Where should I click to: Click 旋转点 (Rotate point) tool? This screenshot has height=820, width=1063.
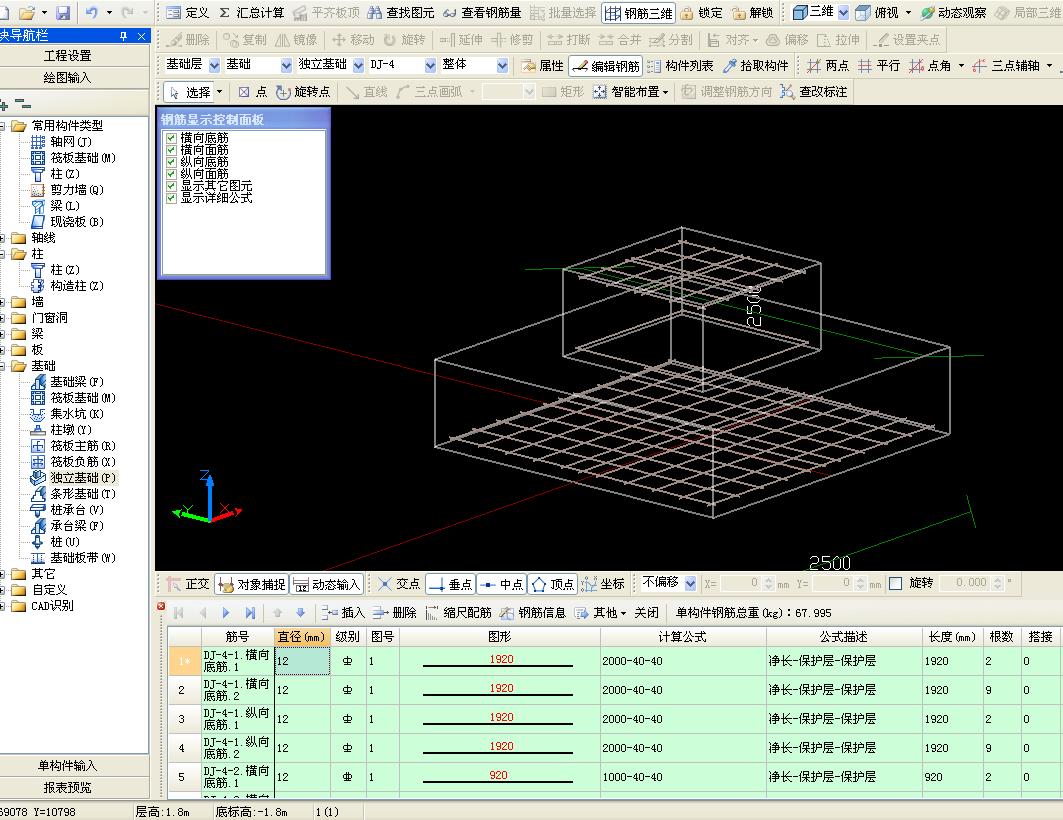(x=303, y=92)
